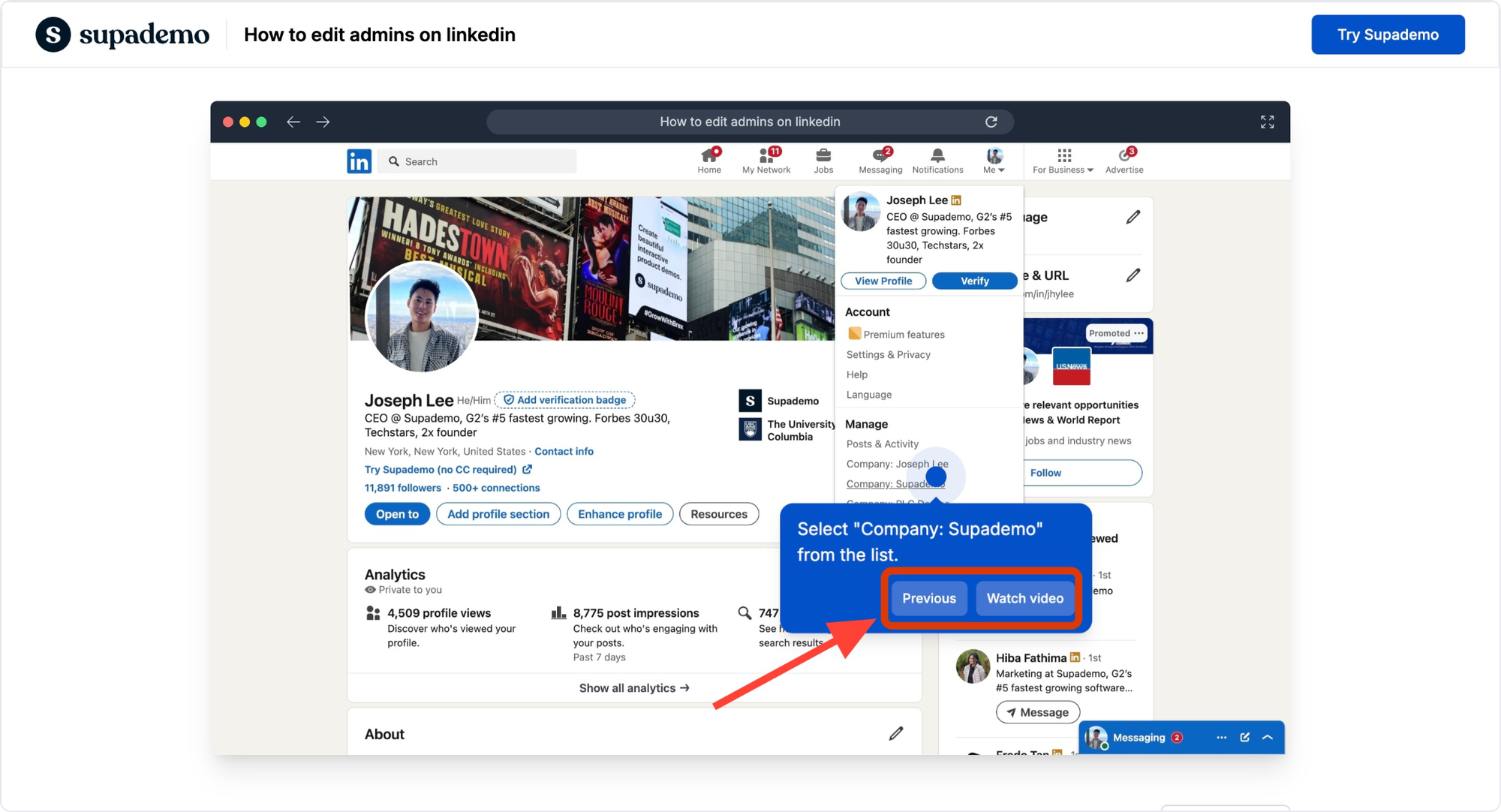The height and width of the screenshot is (812, 1501).
Task: Open Hiba Fathima's profile name
Action: click(x=1031, y=658)
